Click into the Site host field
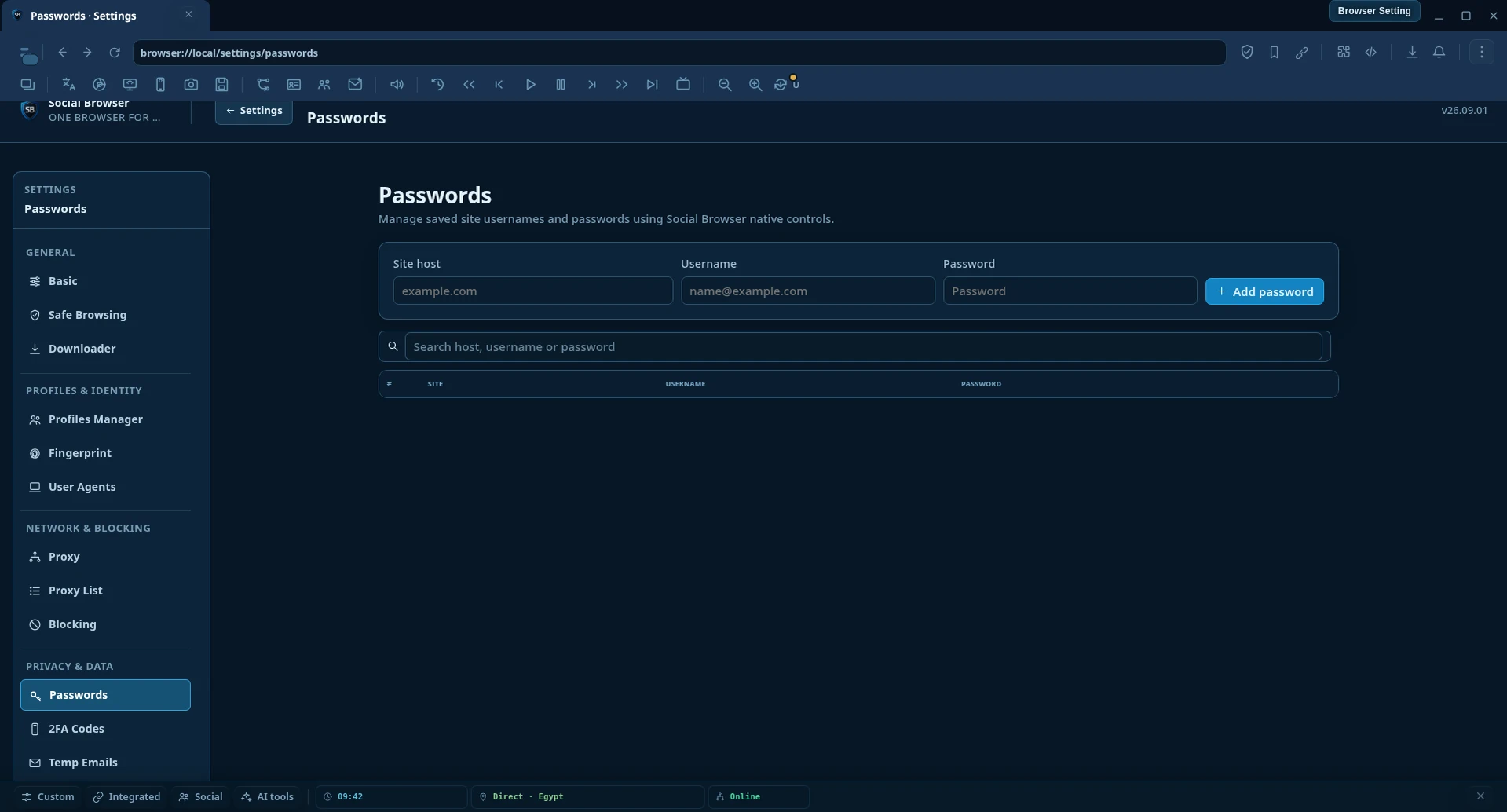Screen dimensions: 1507x812 (x=533, y=291)
